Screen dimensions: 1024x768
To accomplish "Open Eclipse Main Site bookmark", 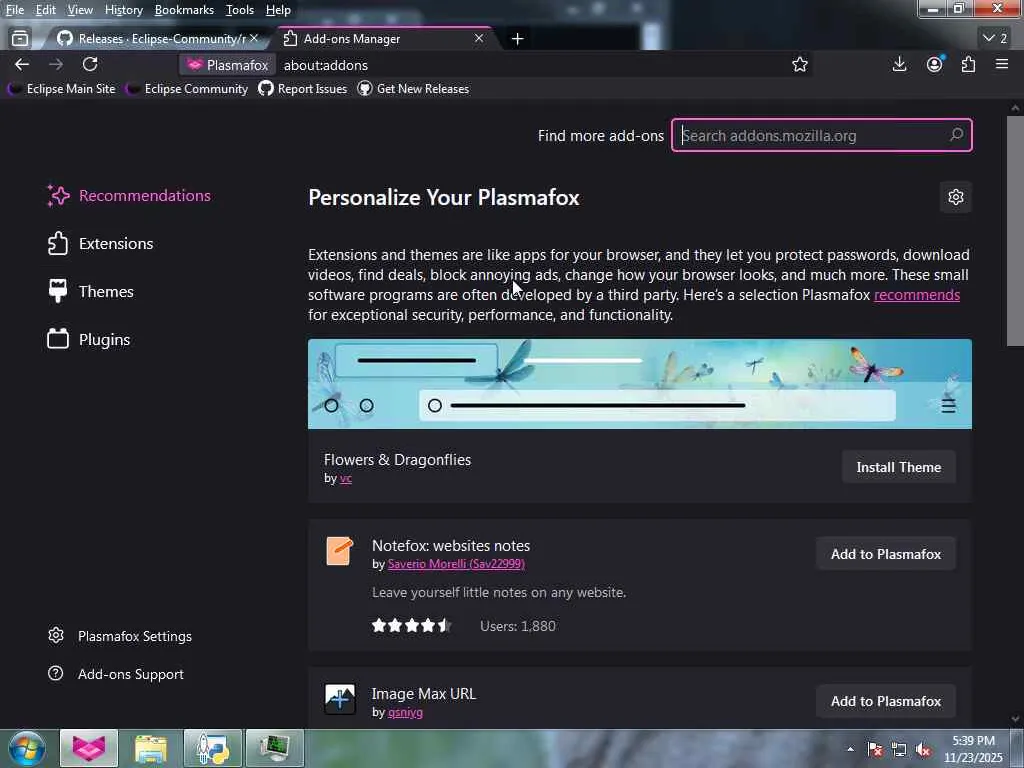I will pos(62,89).
